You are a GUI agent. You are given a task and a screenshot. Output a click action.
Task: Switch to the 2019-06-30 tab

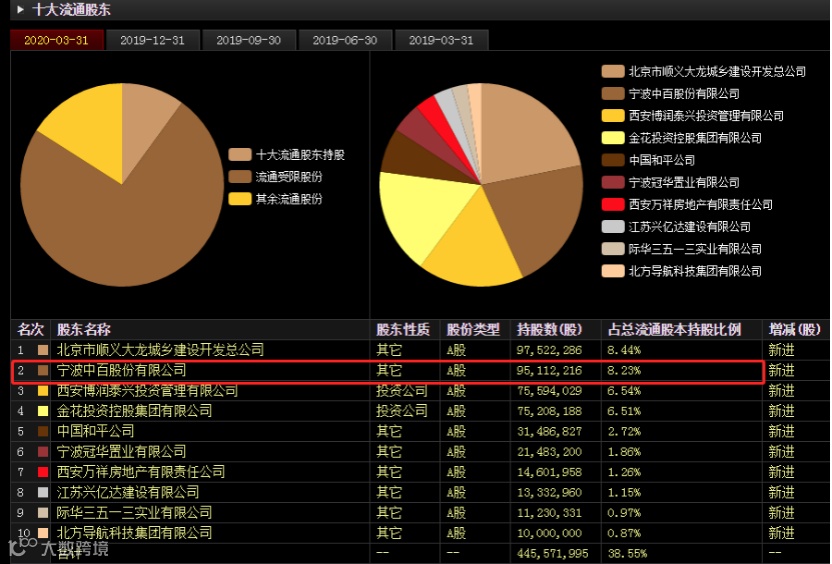click(345, 40)
